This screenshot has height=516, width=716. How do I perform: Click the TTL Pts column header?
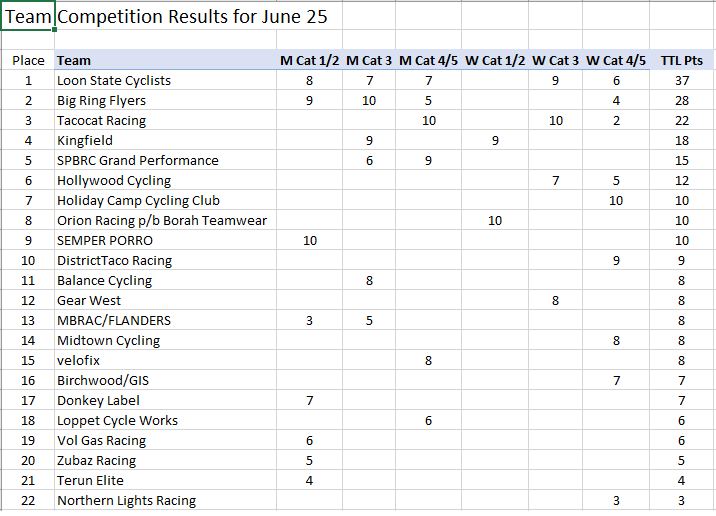click(x=681, y=60)
